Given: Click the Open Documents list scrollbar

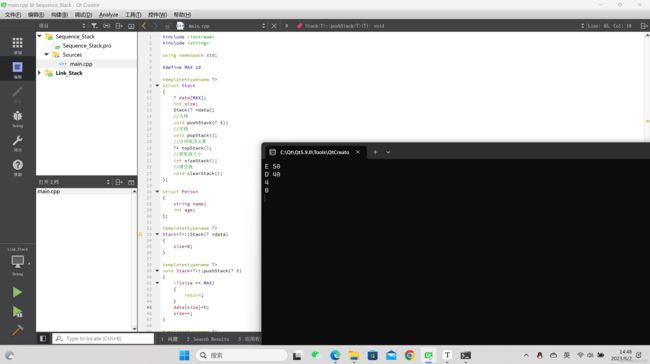Looking at the screenshot, I should [134, 260].
